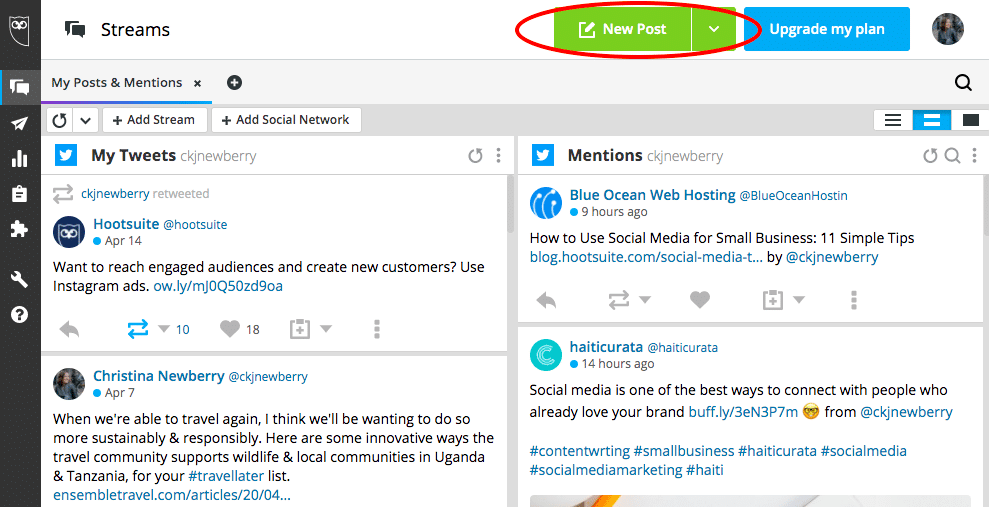Open the Tools wrench icon in sidebar

coord(19,279)
